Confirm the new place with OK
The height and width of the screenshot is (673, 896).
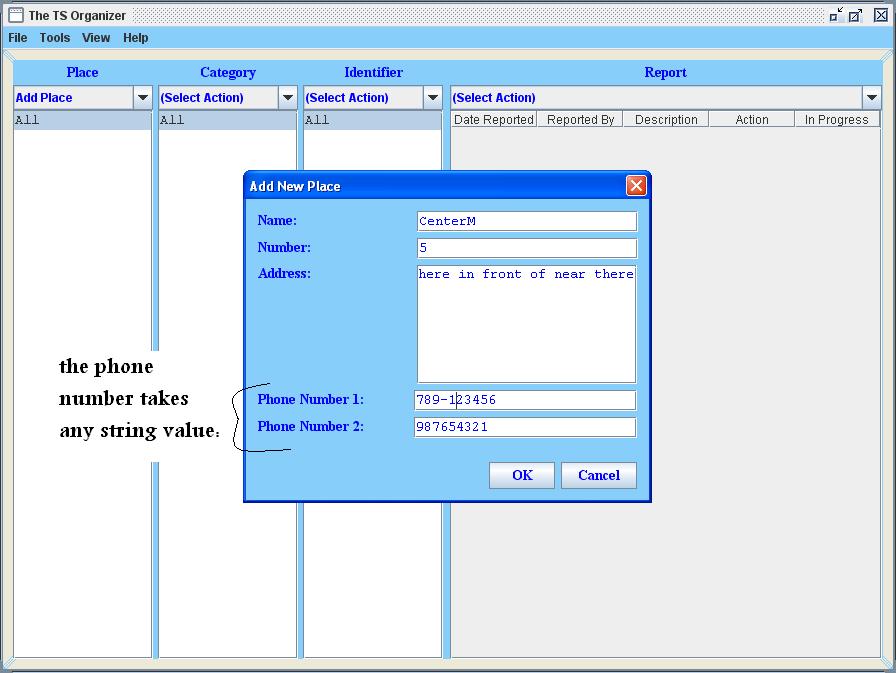click(x=522, y=475)
